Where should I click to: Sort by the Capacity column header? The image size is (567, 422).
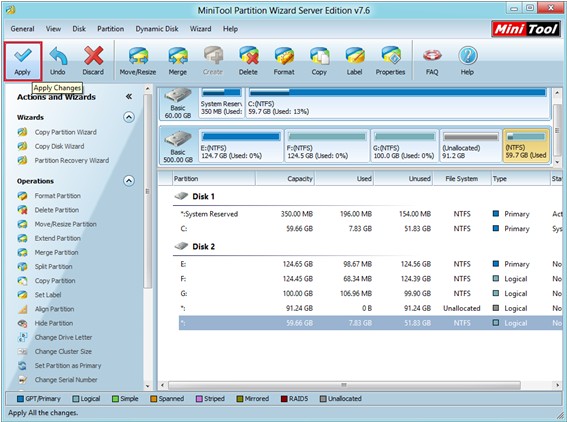click(x=285, y=178)
